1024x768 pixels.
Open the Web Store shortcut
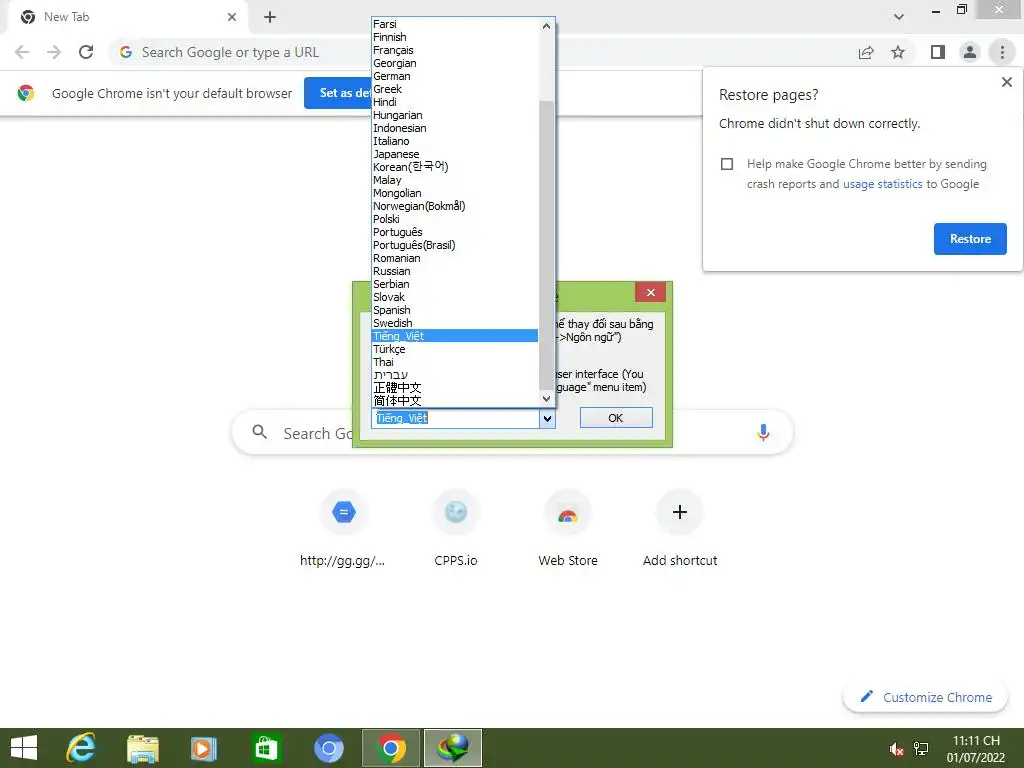tap(568, 530)
